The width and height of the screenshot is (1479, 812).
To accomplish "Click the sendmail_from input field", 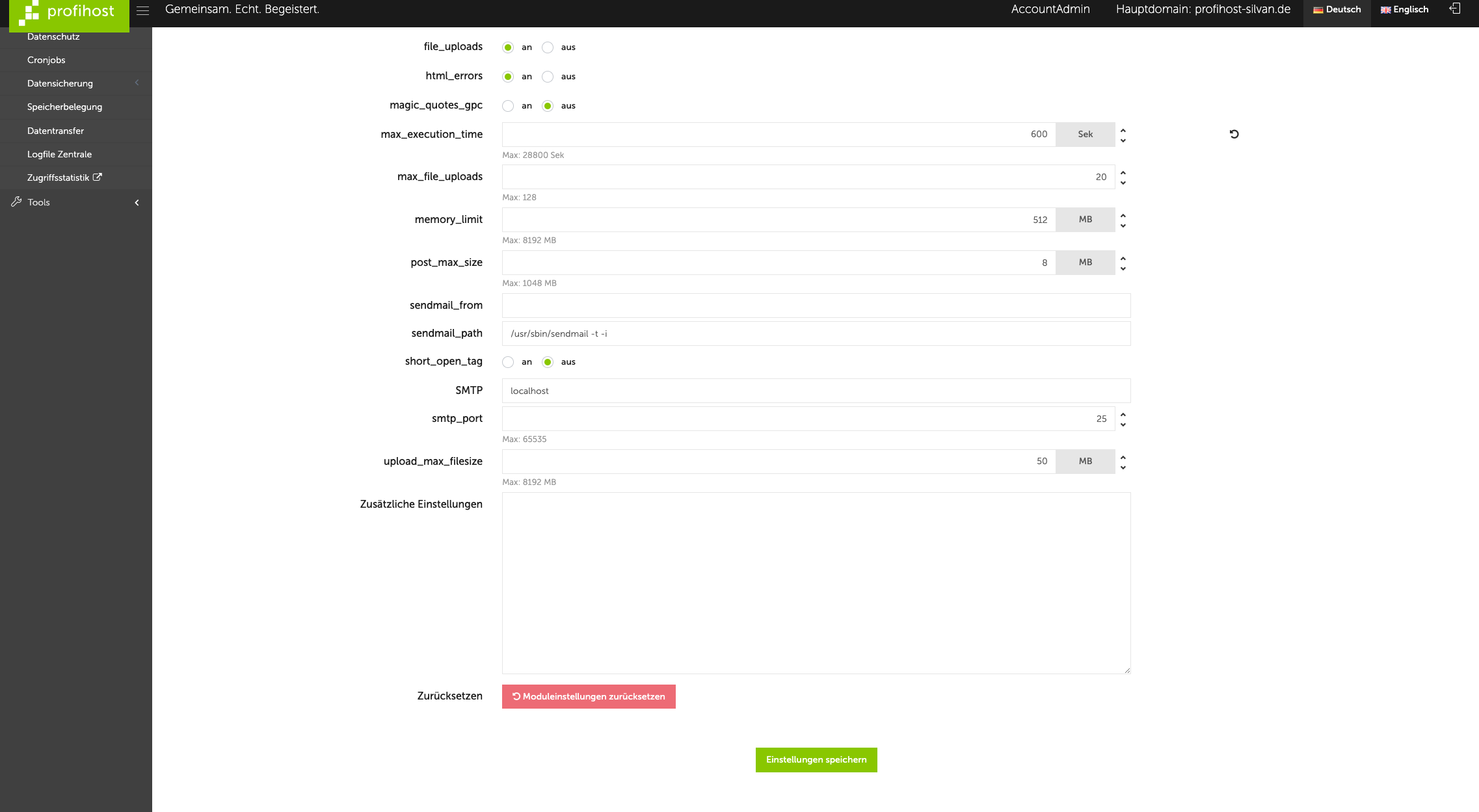I will [816, 306].
